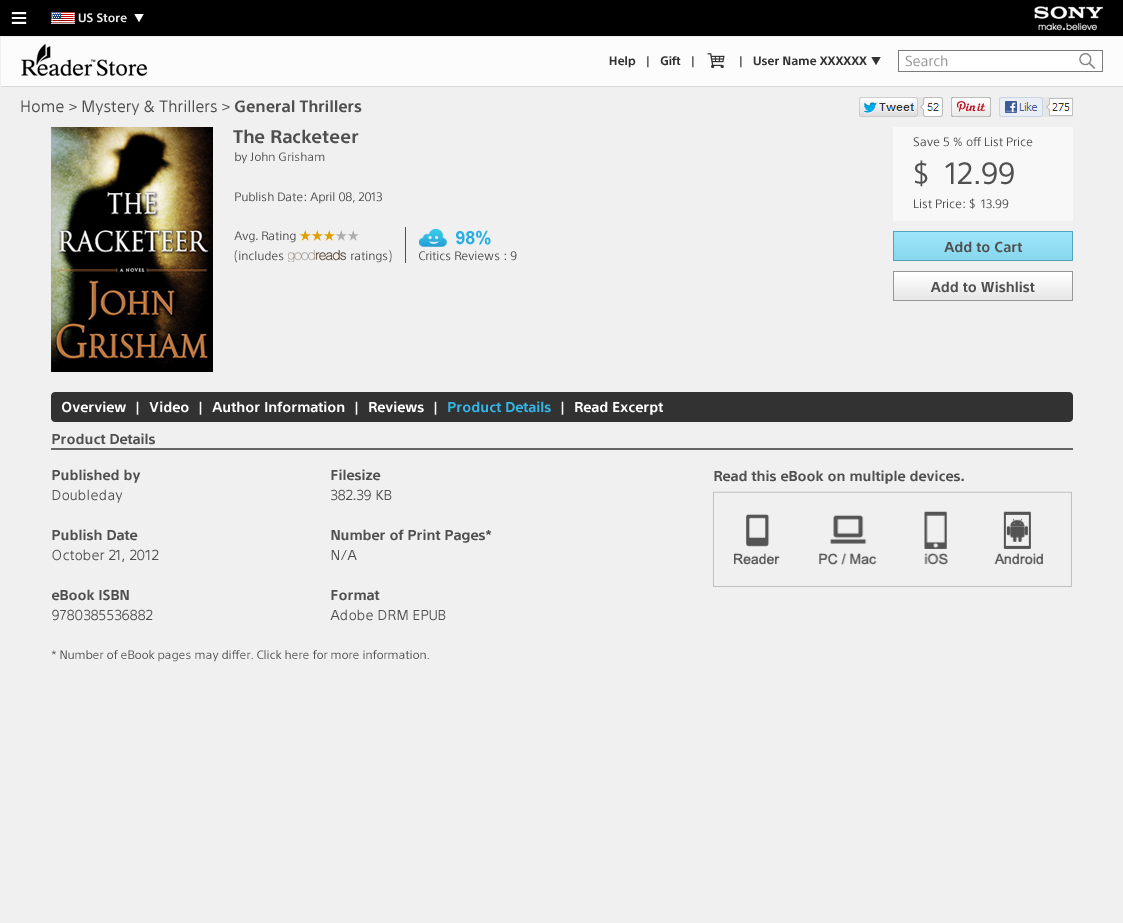Switch to the Overview tab
This screenshot has height=923, width=1123.
click(x=94, y=407)
